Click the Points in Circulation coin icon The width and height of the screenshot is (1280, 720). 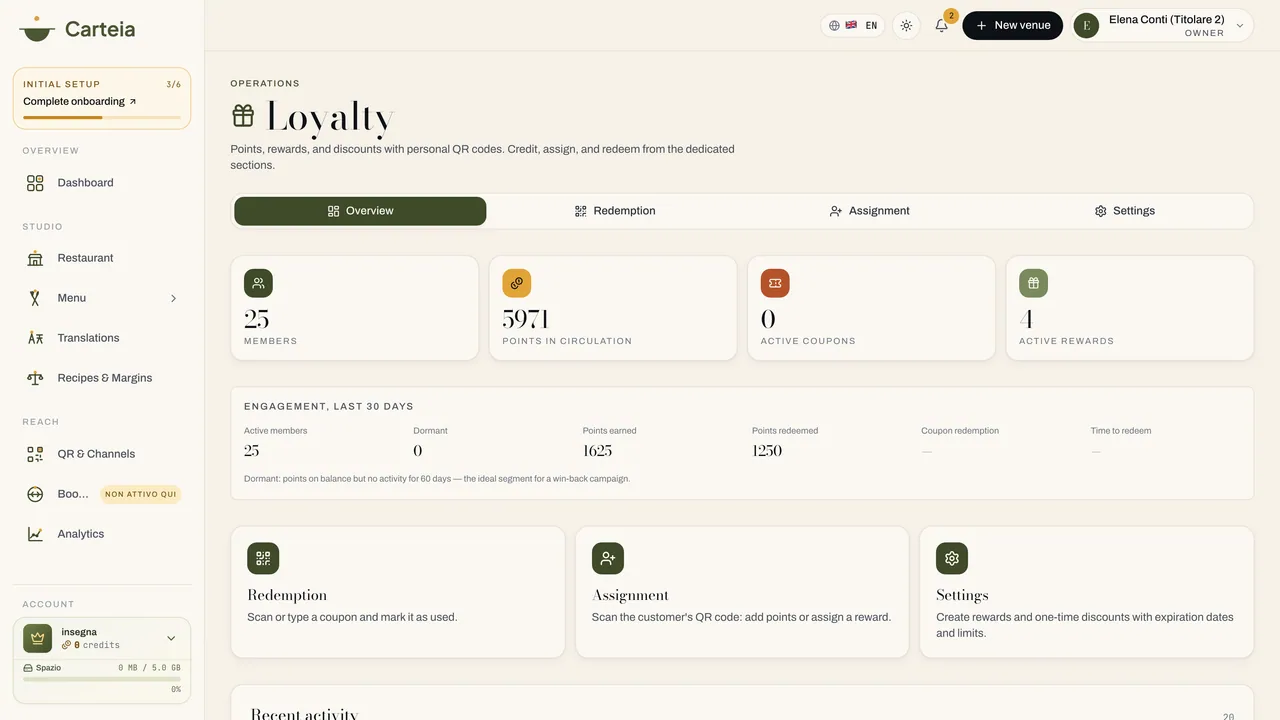pyautogui.click(x=517, y=283)
